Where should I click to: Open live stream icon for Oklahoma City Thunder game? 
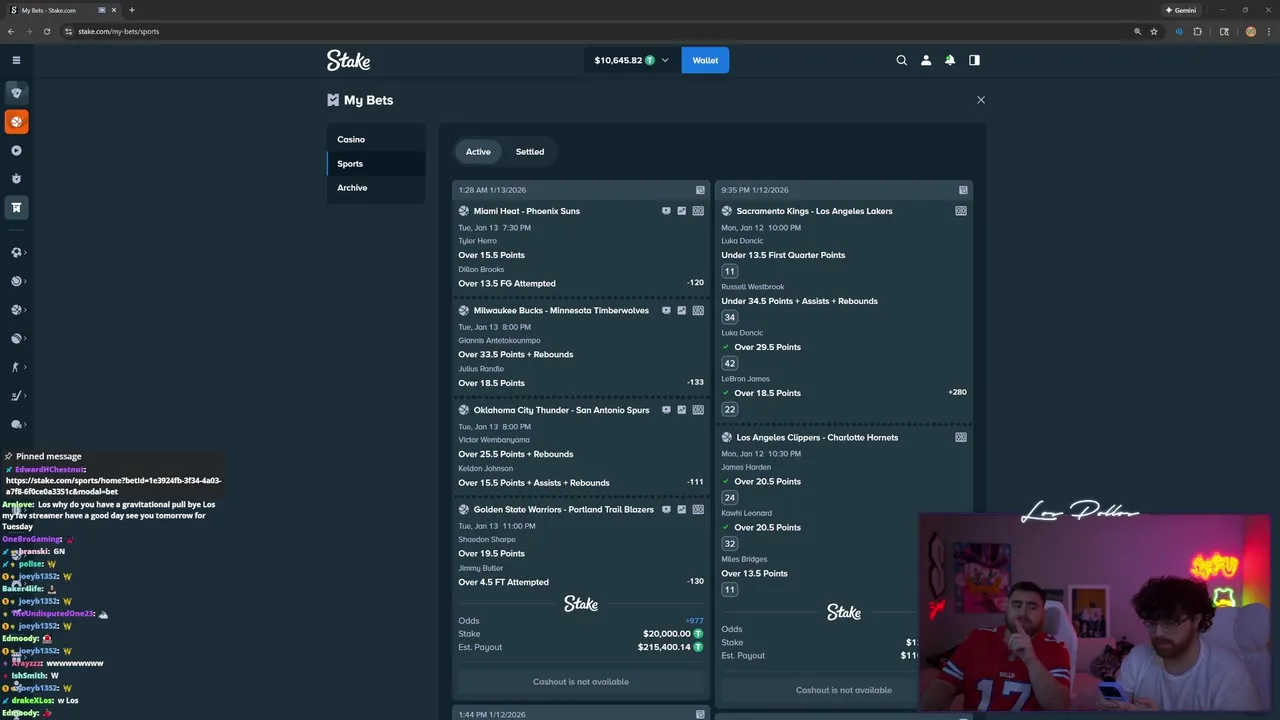click(666, 410)
